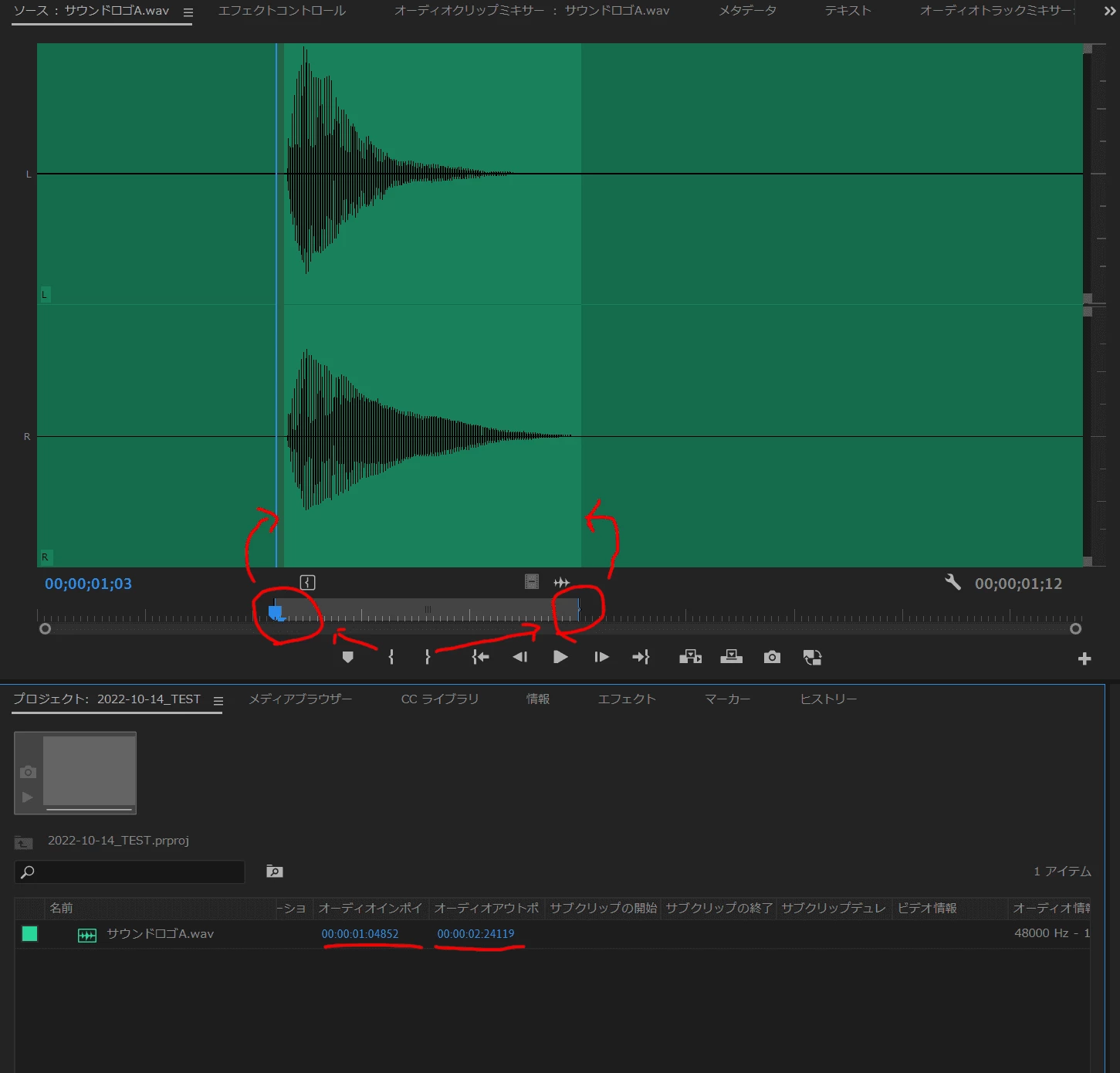Click the サブクリップの開始 column header
This screenshot has height=1073, width=1120.
pyautogui.click(x=603, y=908)
